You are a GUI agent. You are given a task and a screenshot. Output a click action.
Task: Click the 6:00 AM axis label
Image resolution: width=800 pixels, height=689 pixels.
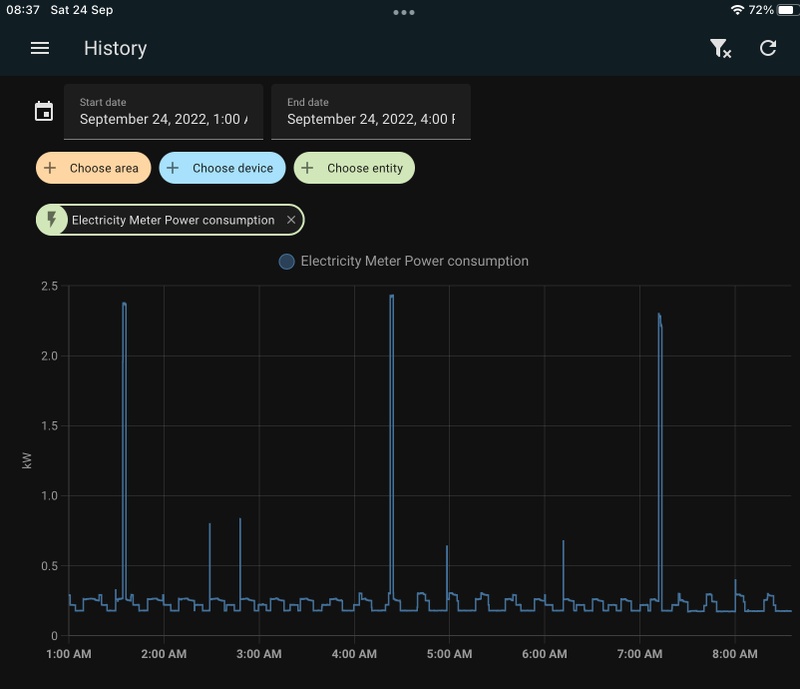[544, 654]
